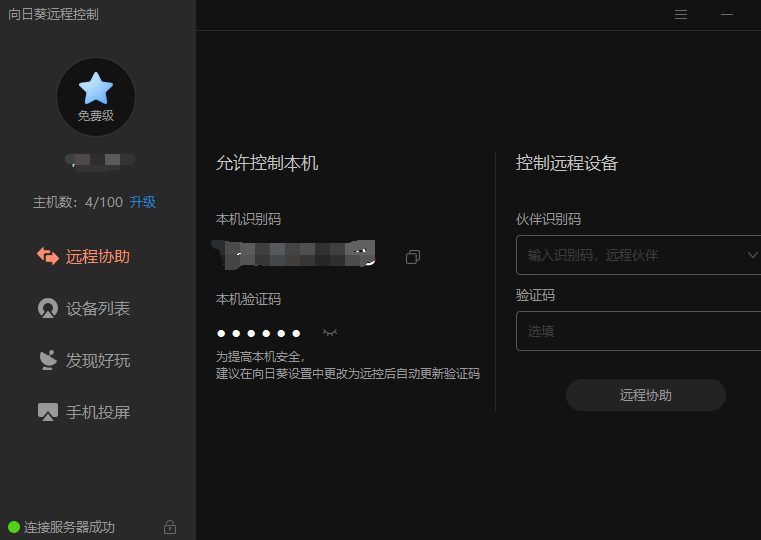
Task: Click the 允许控制本机 heading
Action: (x=267, y=163)
